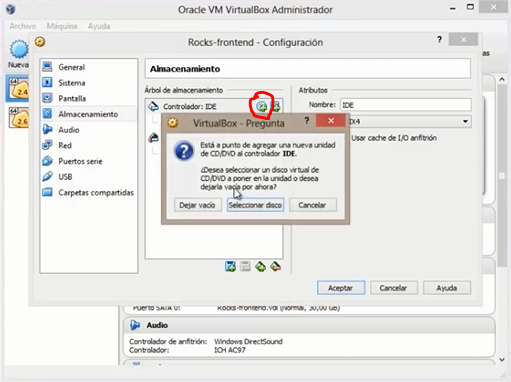Minimize the VirtualBox Administrador window
This screenshot has height=382, width=511.
(452, 8)
